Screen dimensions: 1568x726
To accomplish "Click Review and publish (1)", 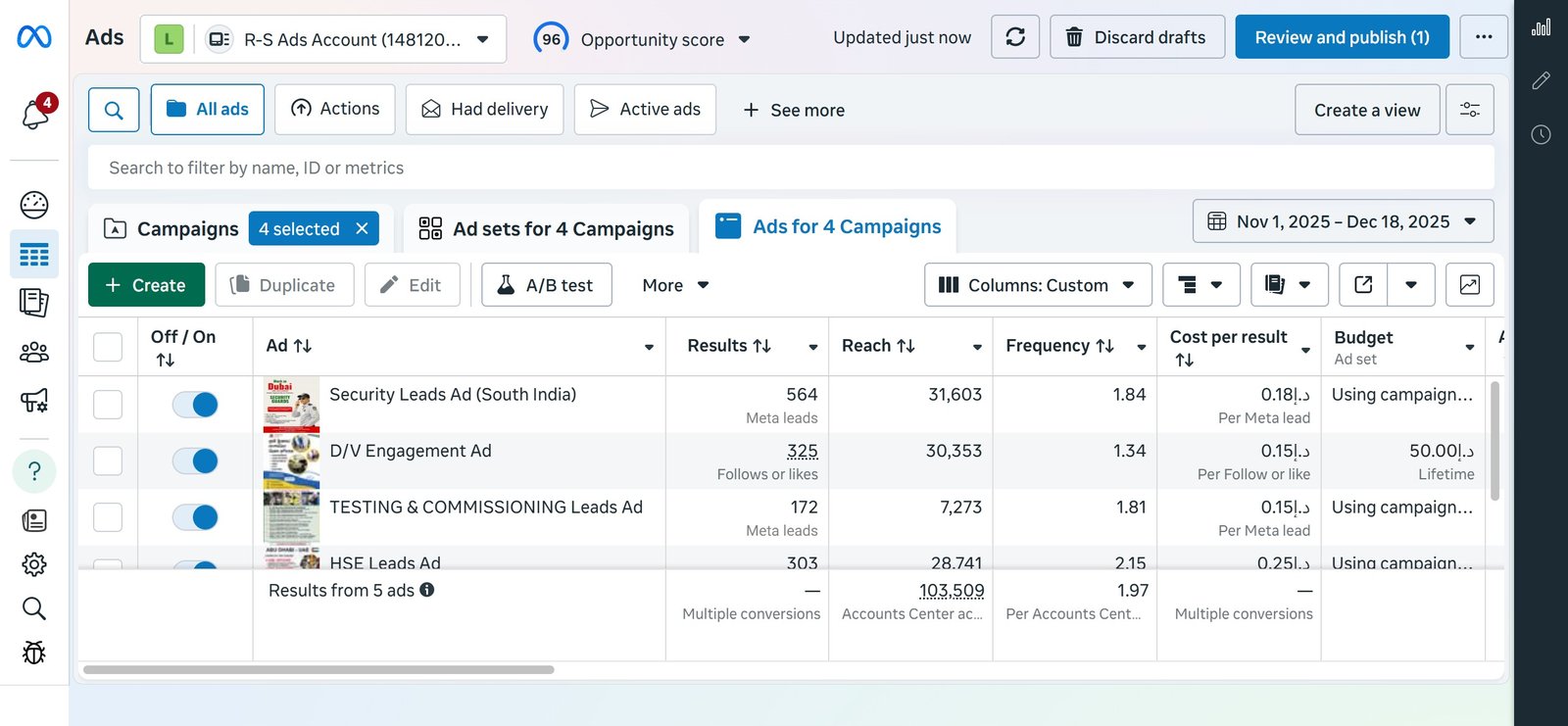I will [x=1343, y=37].
